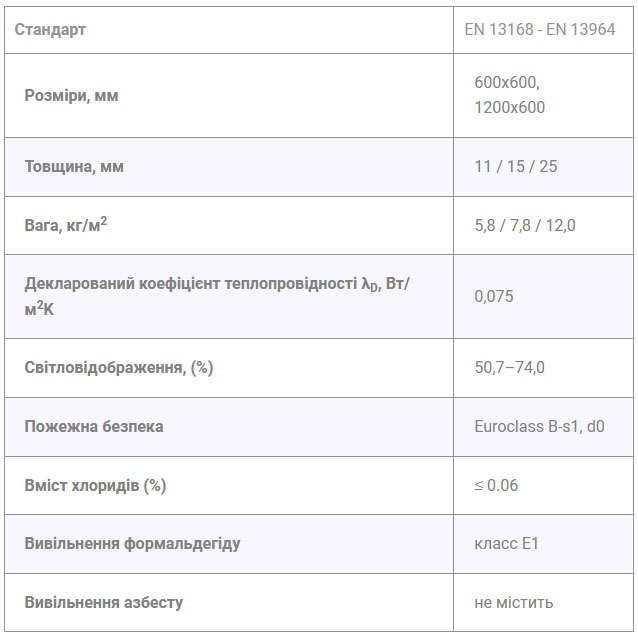Image resolution: width=638 pixels, height=638 pixels.
Task: Select the 'Вивільнення азбесту' row label
Action: tap(104, 602)
